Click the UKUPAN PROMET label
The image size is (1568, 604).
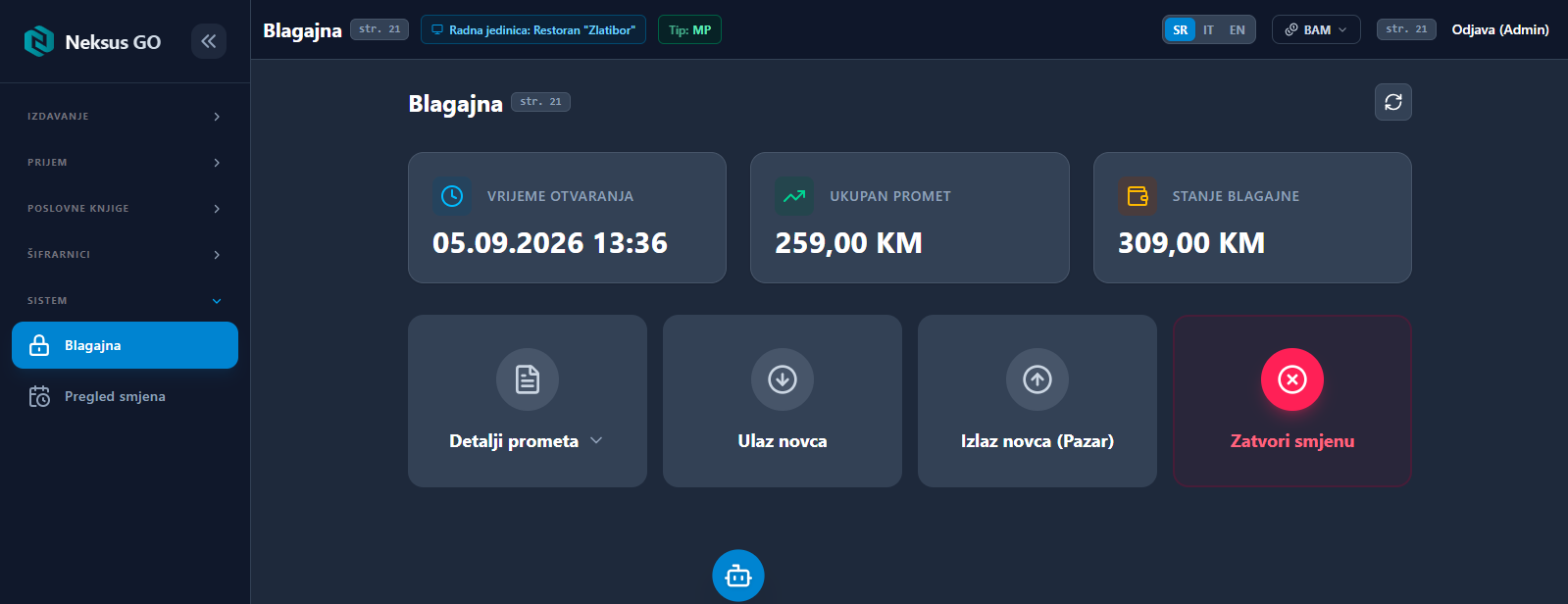890,196
